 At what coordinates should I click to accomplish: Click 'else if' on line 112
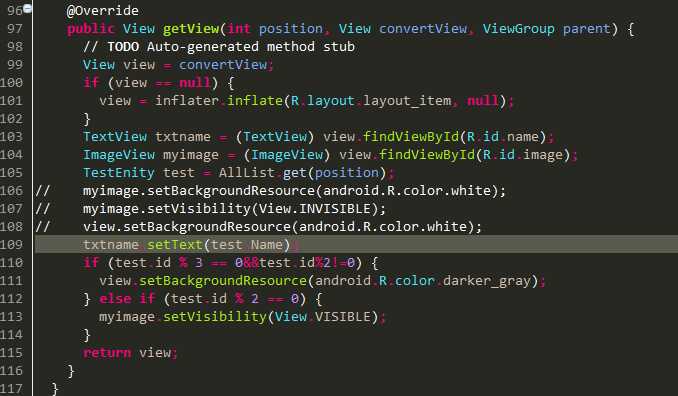tap(127, 299)
